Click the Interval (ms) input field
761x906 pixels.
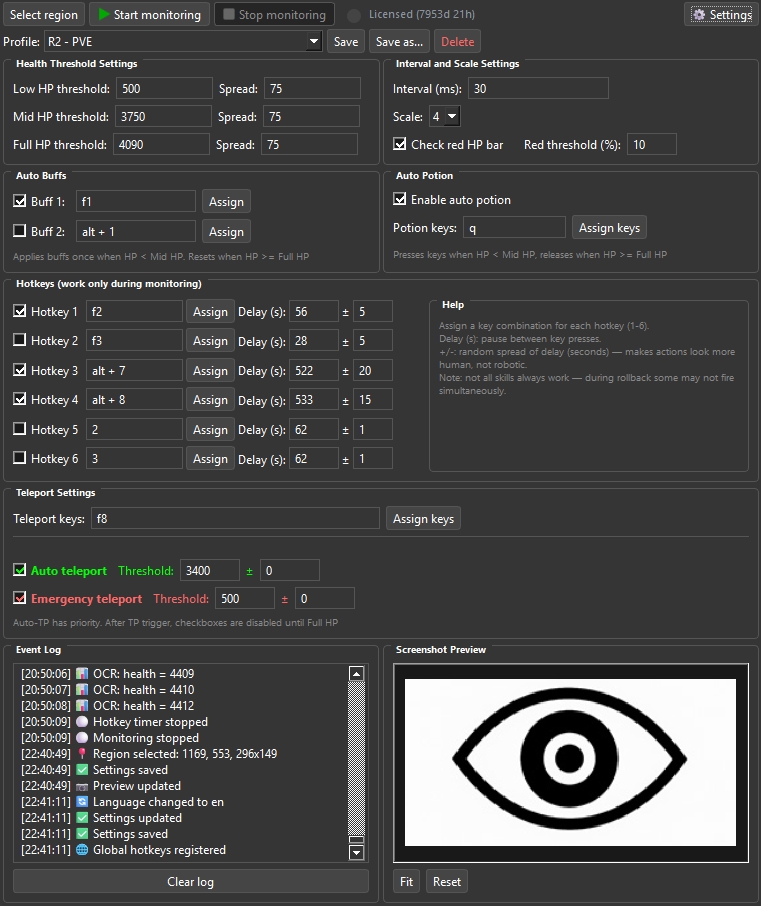click(x=538, y=88)
